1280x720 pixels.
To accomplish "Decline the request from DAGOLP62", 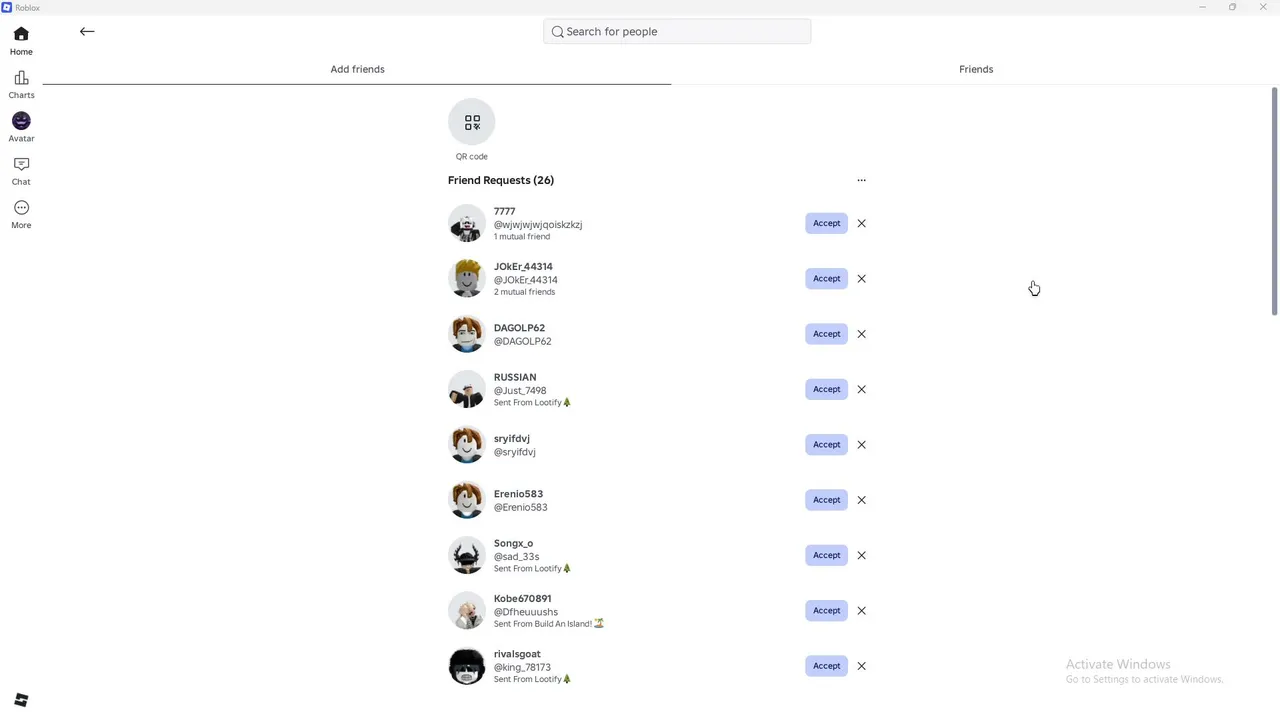I will [861, 334].
